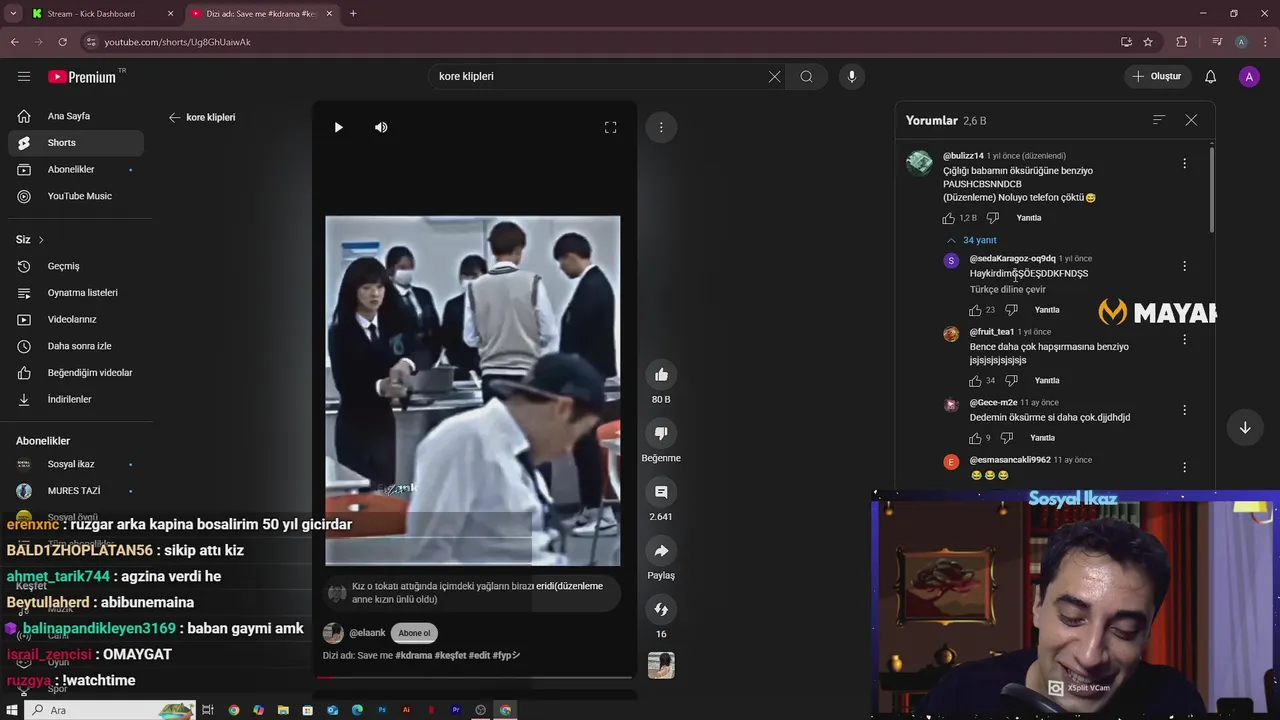
Task: Open Daha sonra izle in sidebar
Action: (76, 346)
